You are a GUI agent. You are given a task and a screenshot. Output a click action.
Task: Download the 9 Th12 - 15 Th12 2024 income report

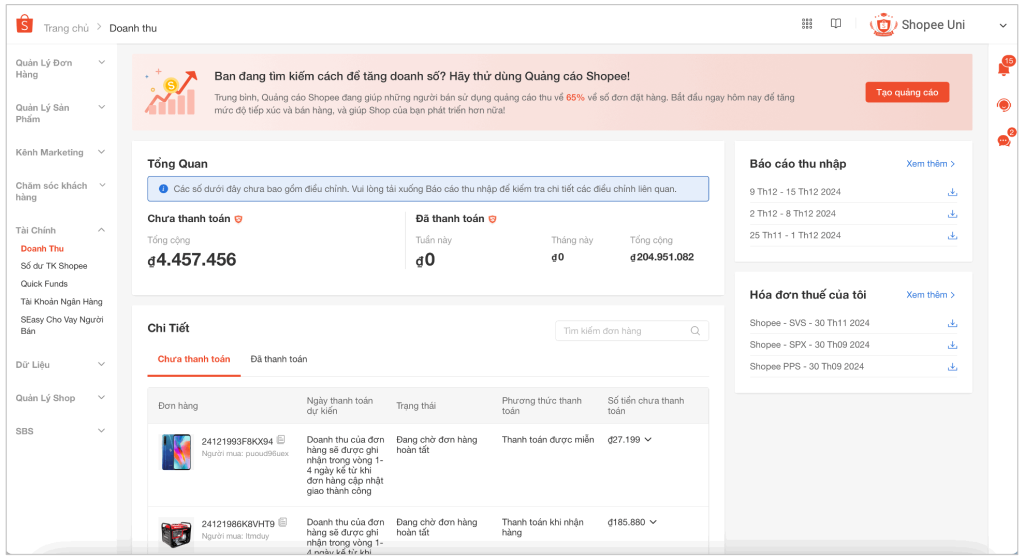coord(952,192)
